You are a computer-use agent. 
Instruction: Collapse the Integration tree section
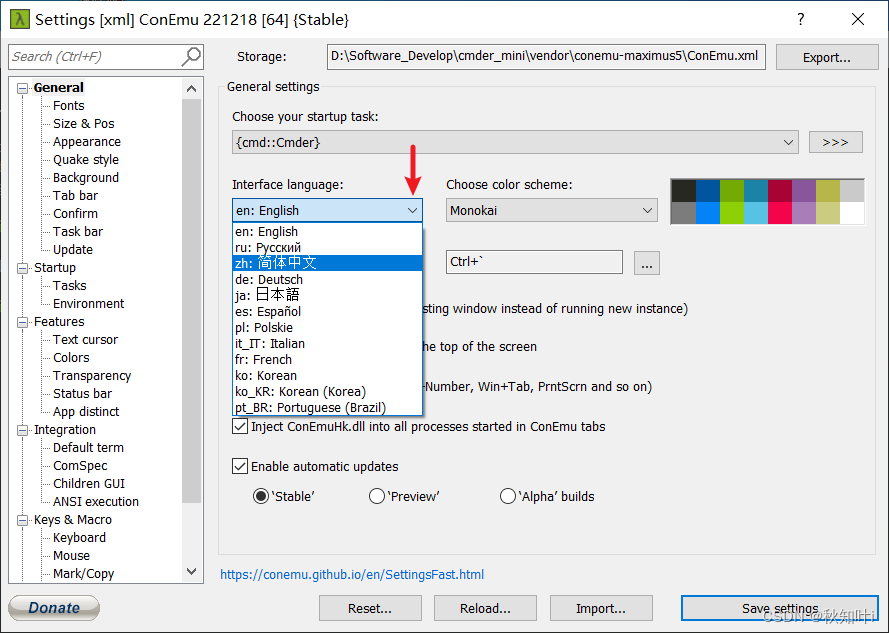coord(22,429)
